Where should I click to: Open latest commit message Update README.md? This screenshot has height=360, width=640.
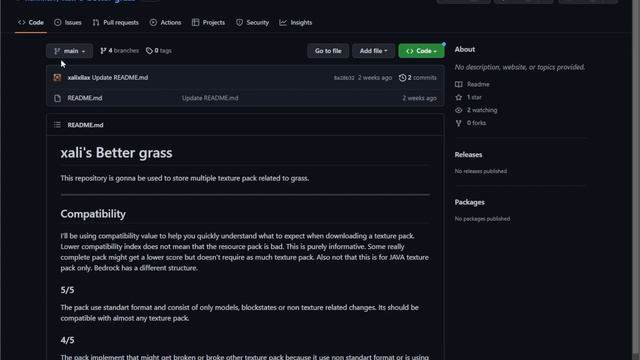[x=120, y=78]
